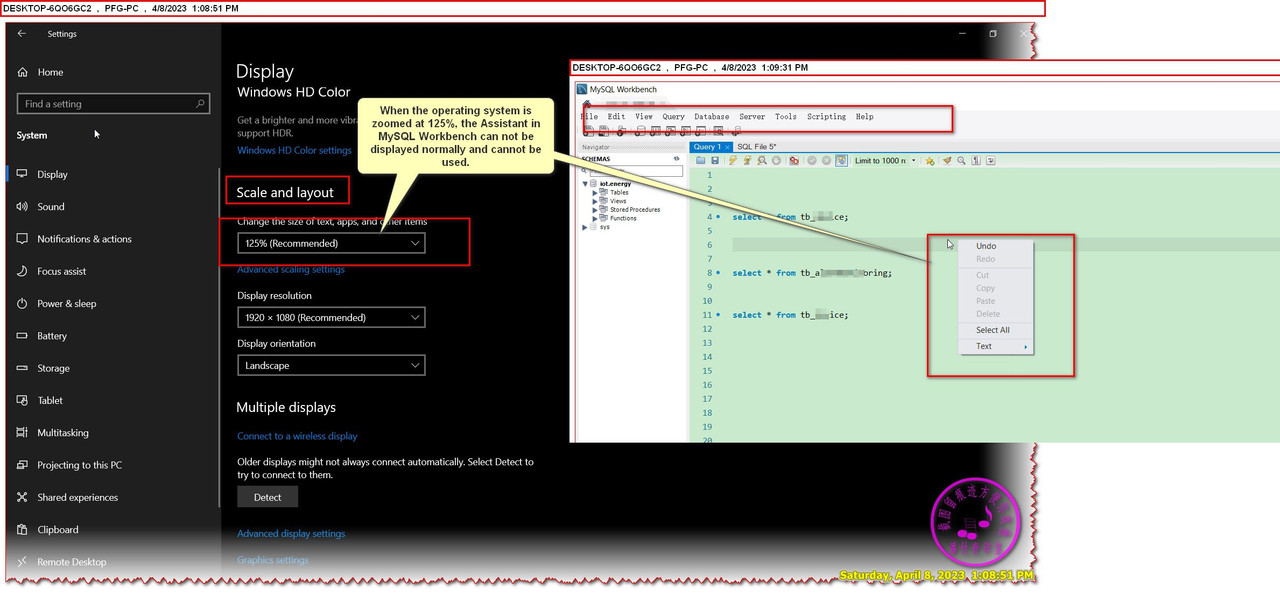Open Storage settings in sidebar

pos(53,368)
